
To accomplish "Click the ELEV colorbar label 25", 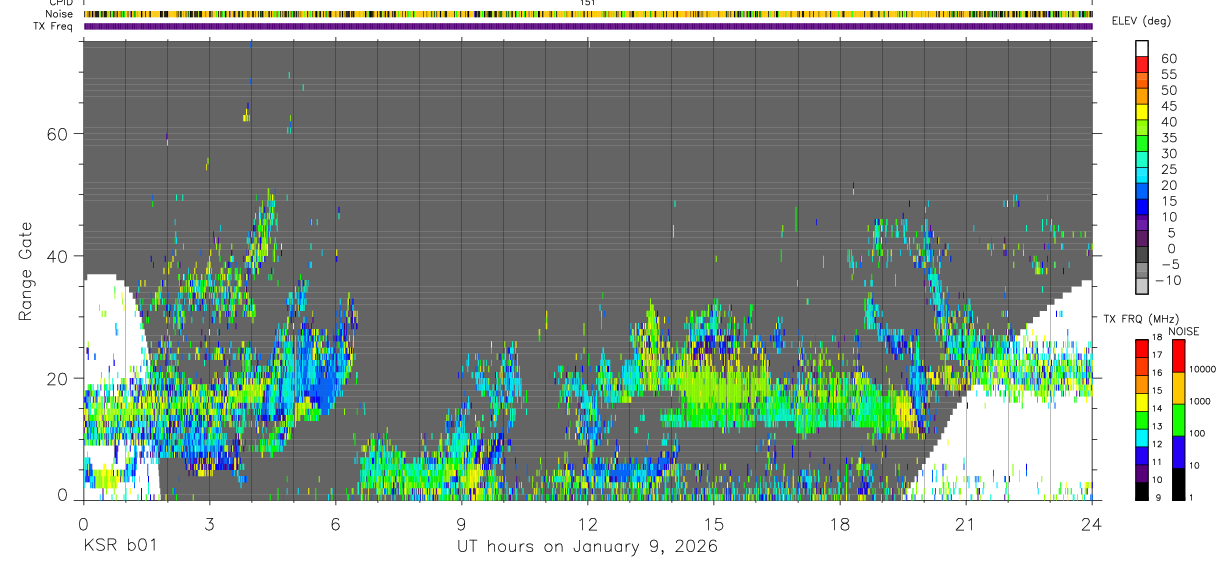I will [1168, 169].
